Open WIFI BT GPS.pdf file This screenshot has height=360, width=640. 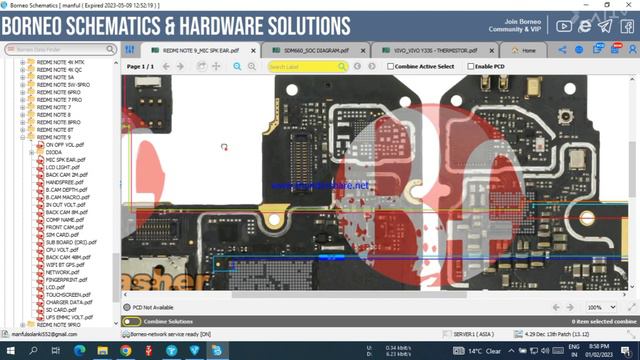pos(65,265)
